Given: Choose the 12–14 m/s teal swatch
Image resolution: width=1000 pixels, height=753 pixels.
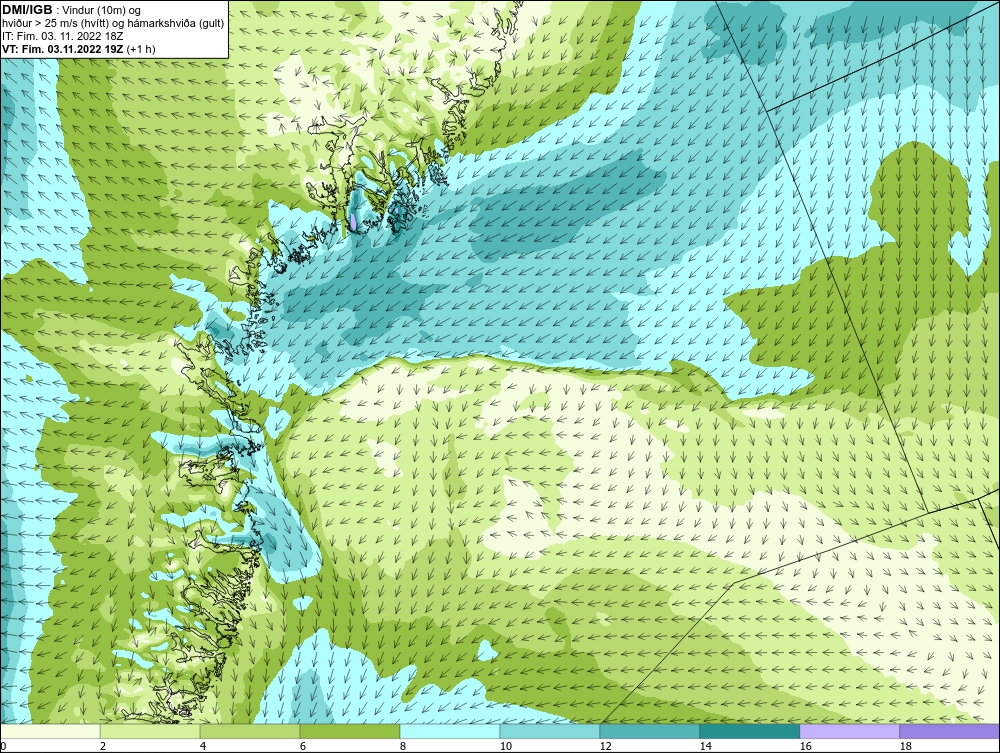Looking at the screenshot, I should click(650, 731).
